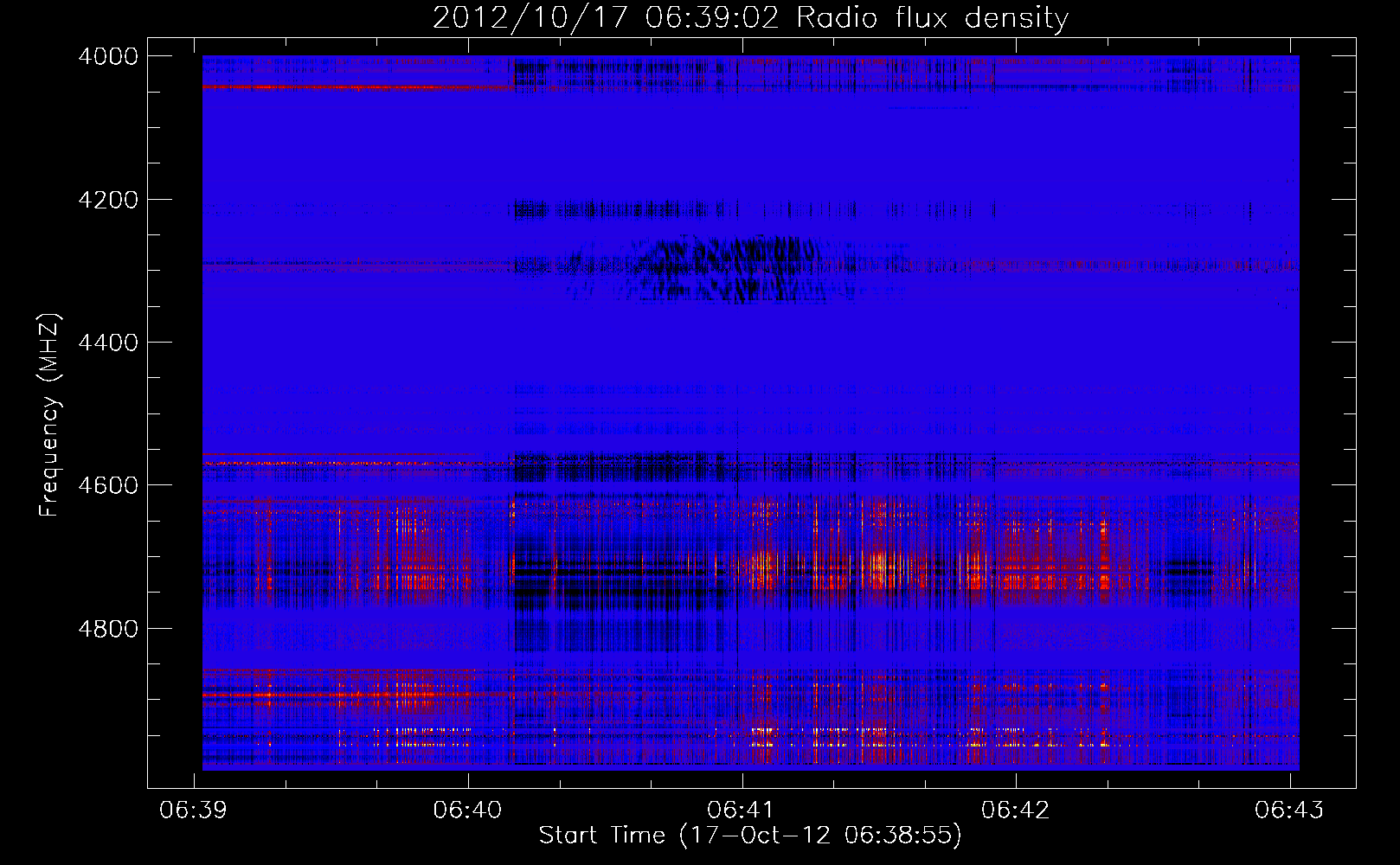Click the 06:43 time tick label
1400x865 pixels.
coord(1289,810)
